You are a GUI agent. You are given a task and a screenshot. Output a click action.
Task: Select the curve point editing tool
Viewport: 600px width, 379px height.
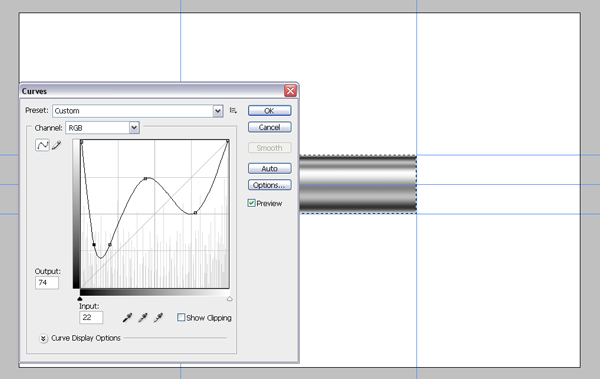pos(42,145)
